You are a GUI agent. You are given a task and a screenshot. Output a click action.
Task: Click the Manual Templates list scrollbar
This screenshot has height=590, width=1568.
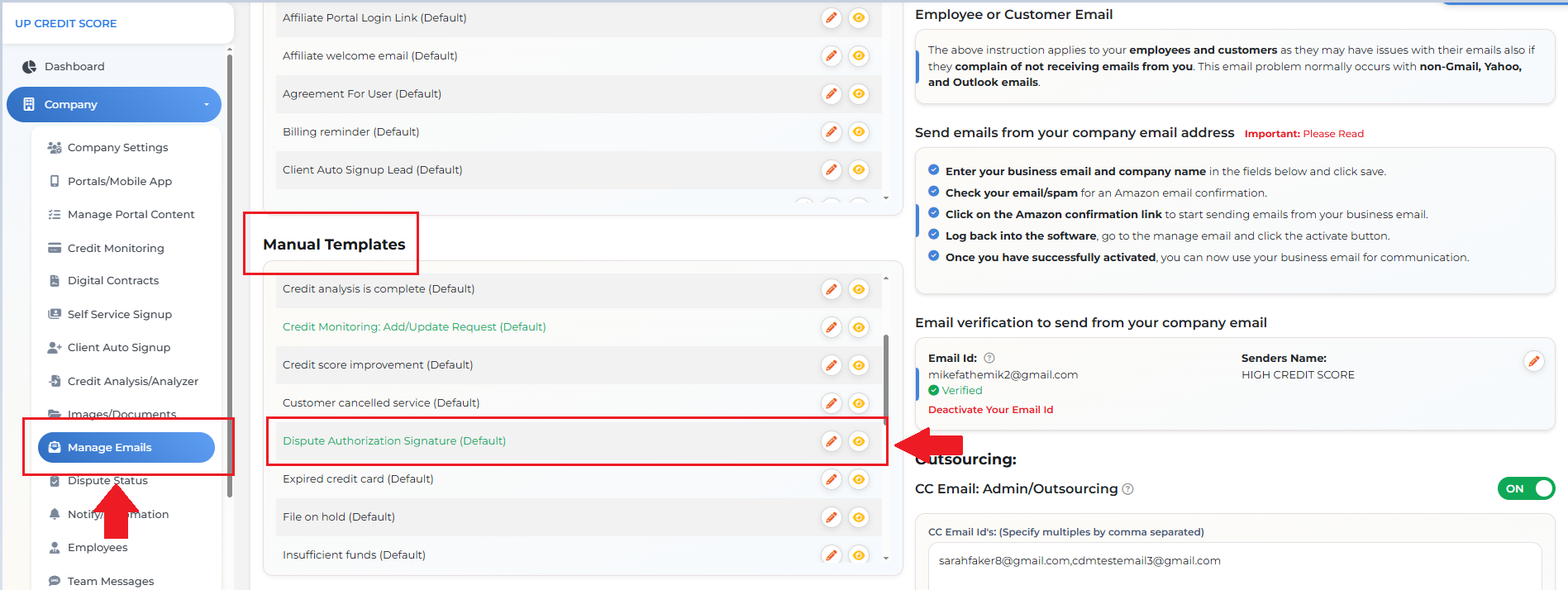click(x=886, y=379)
